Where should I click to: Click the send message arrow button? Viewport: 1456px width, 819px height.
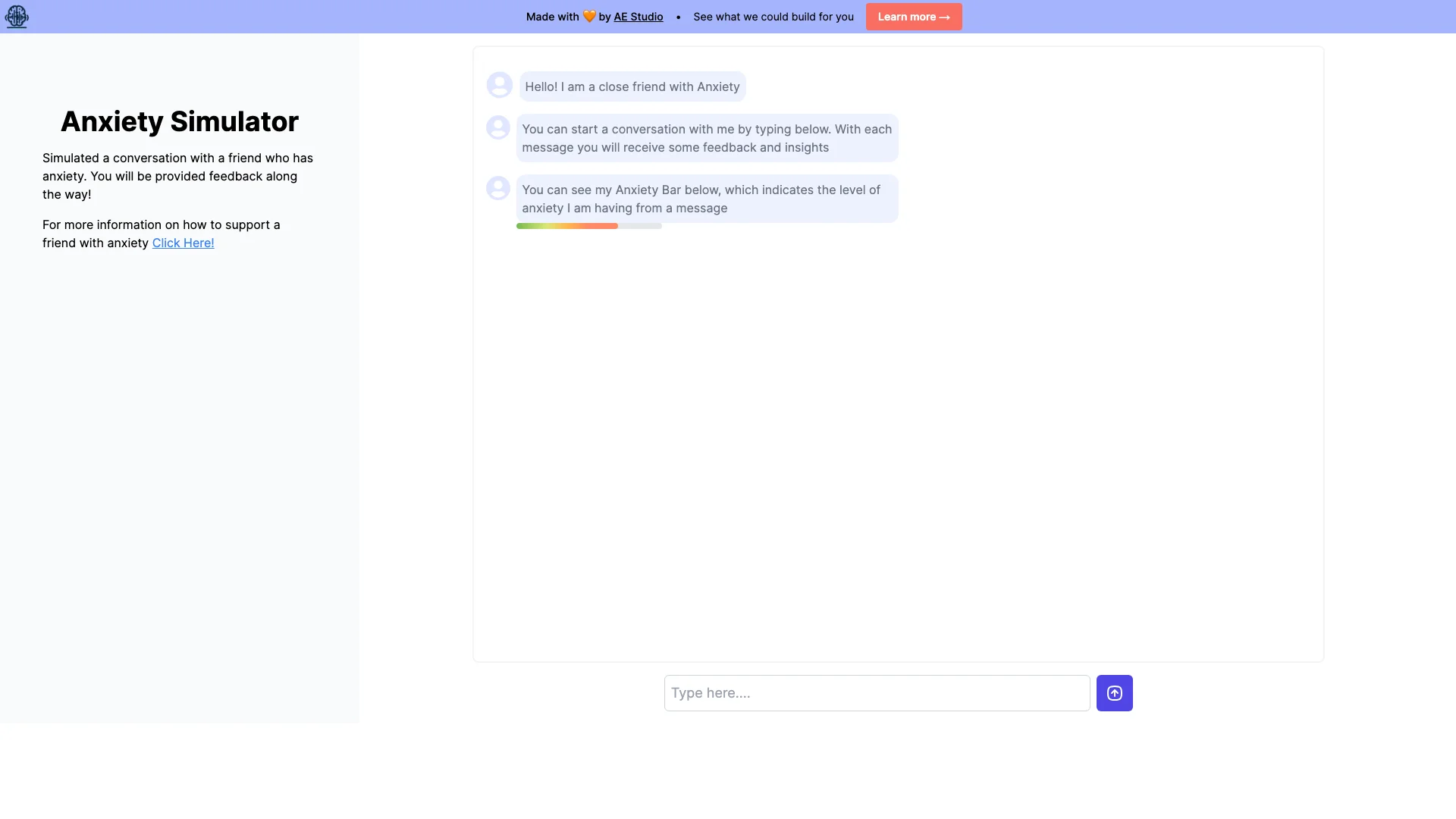1114,693
